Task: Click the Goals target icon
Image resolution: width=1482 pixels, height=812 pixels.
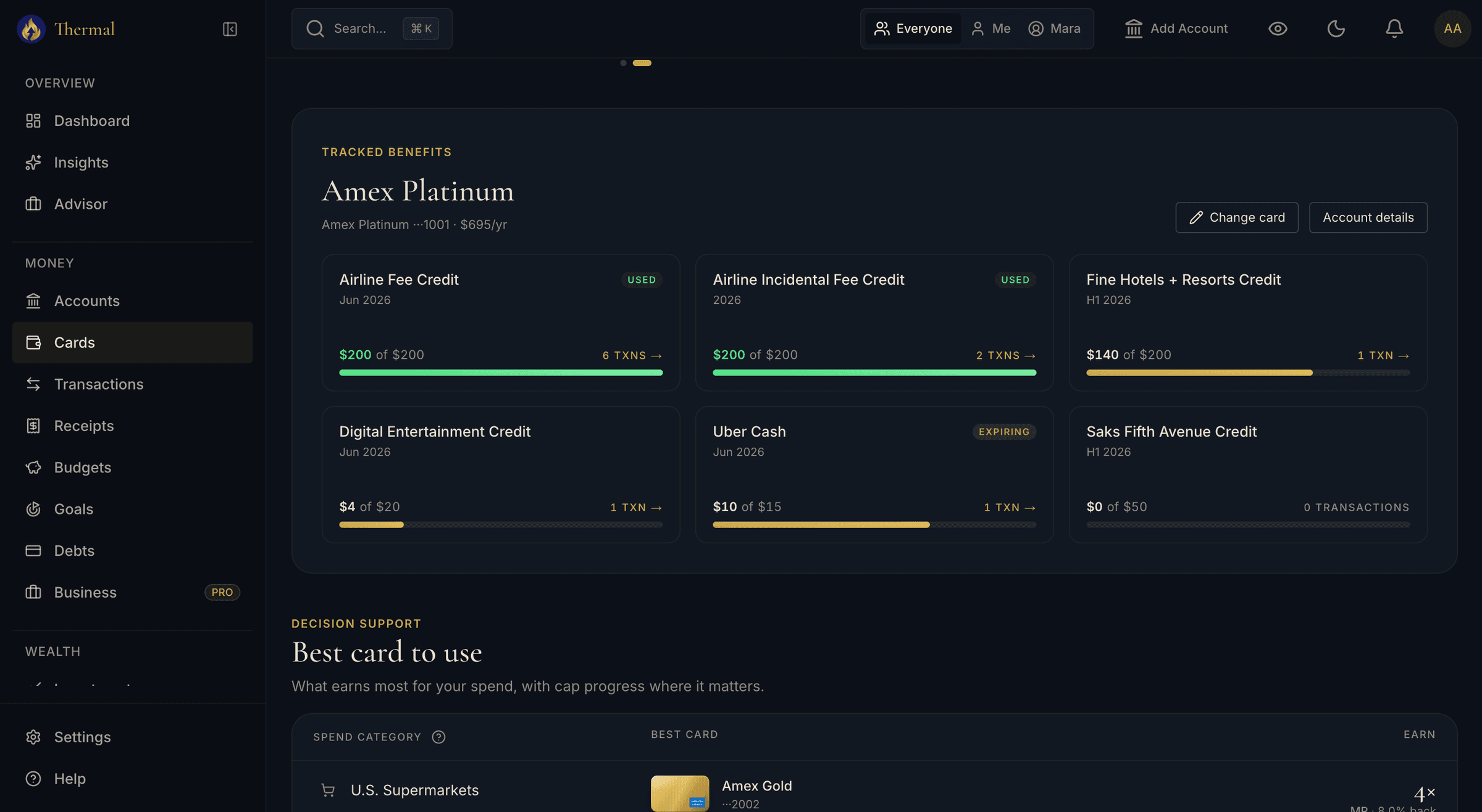Action: tap(33, 509)
